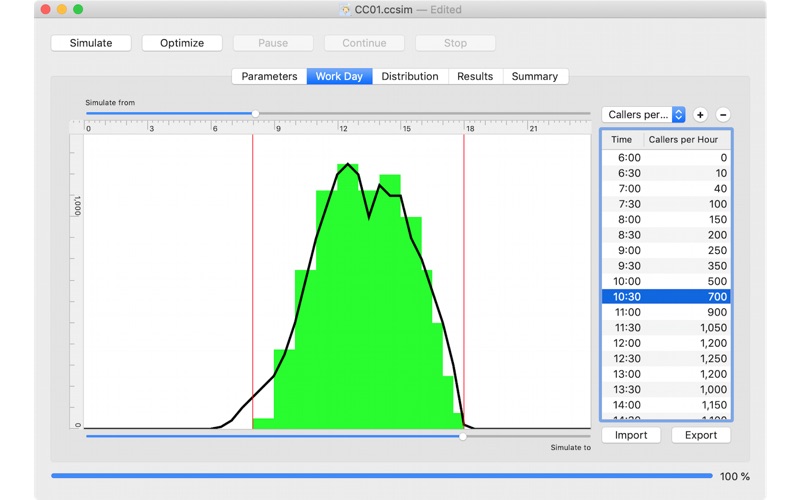Select the 8:30 row
Viewport: 800px width, 500px height.
click(x=666, y=235)
